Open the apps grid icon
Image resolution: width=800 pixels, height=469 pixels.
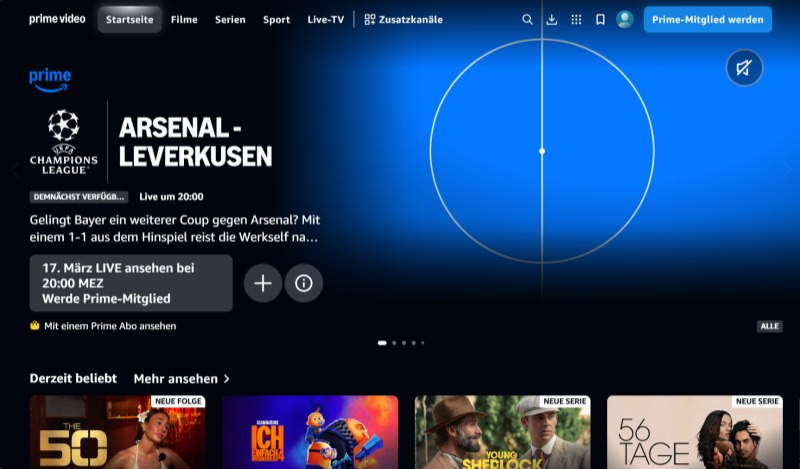tap(576, 19)
